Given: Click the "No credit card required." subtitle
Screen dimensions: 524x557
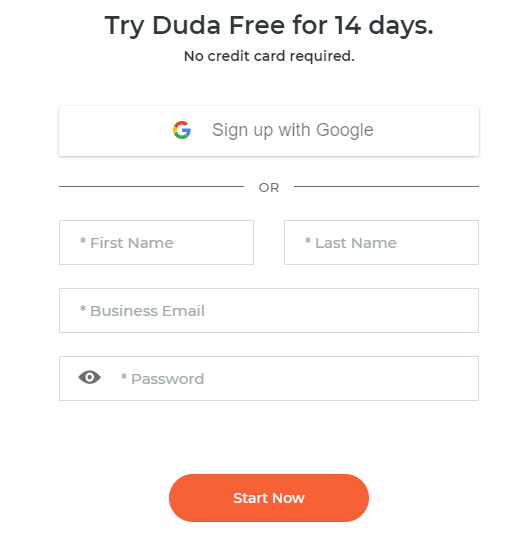Looking at the screenshot, I should (269, 56).
